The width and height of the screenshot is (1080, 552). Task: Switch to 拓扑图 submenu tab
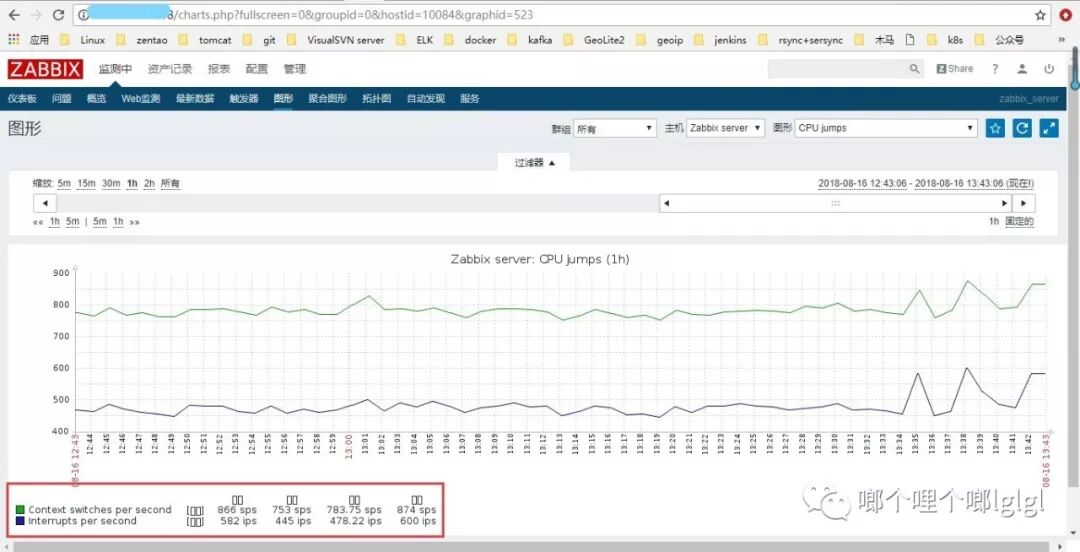tap(377, 99)
